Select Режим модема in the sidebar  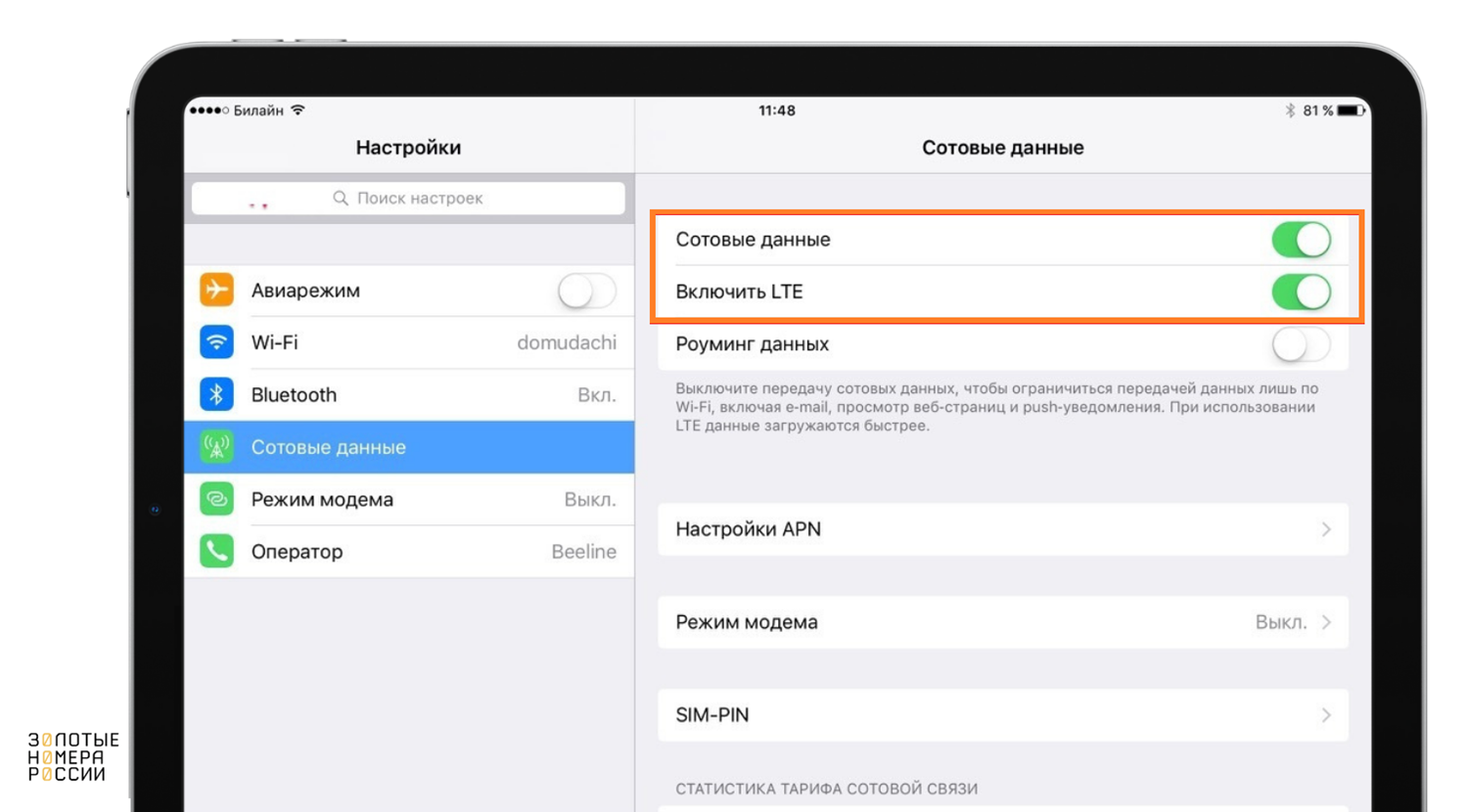(409, 499)
